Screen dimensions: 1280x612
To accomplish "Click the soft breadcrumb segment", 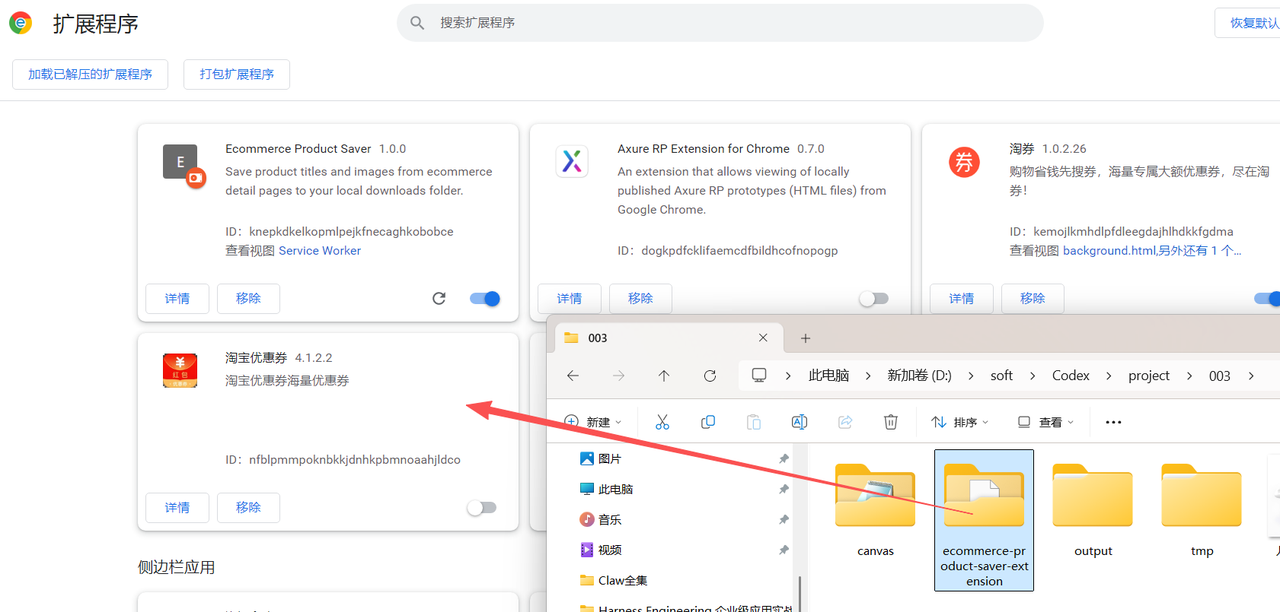I will pos(1002,375).
